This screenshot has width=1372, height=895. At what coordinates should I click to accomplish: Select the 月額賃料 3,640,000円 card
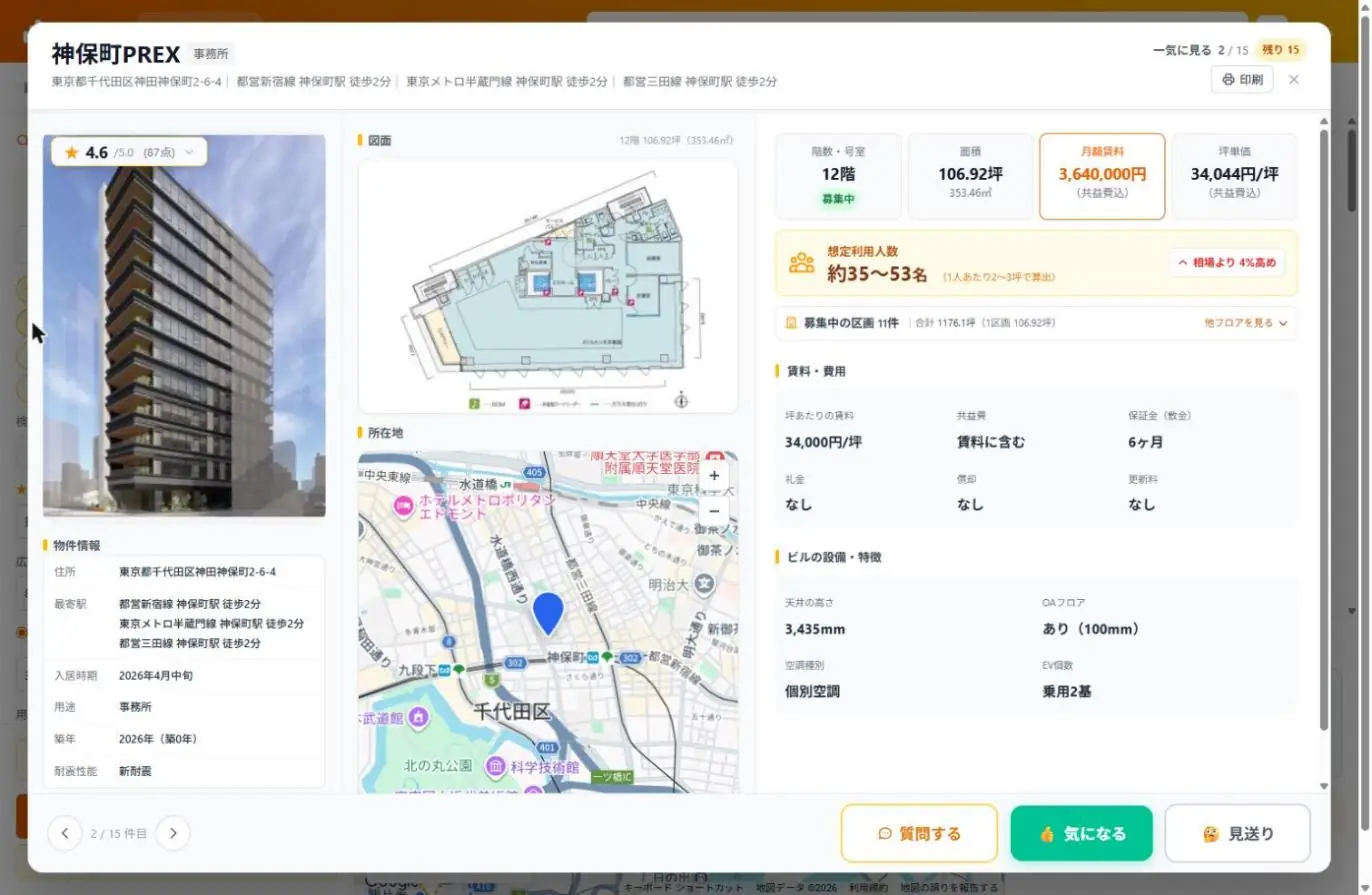(x=1102, y=176)
